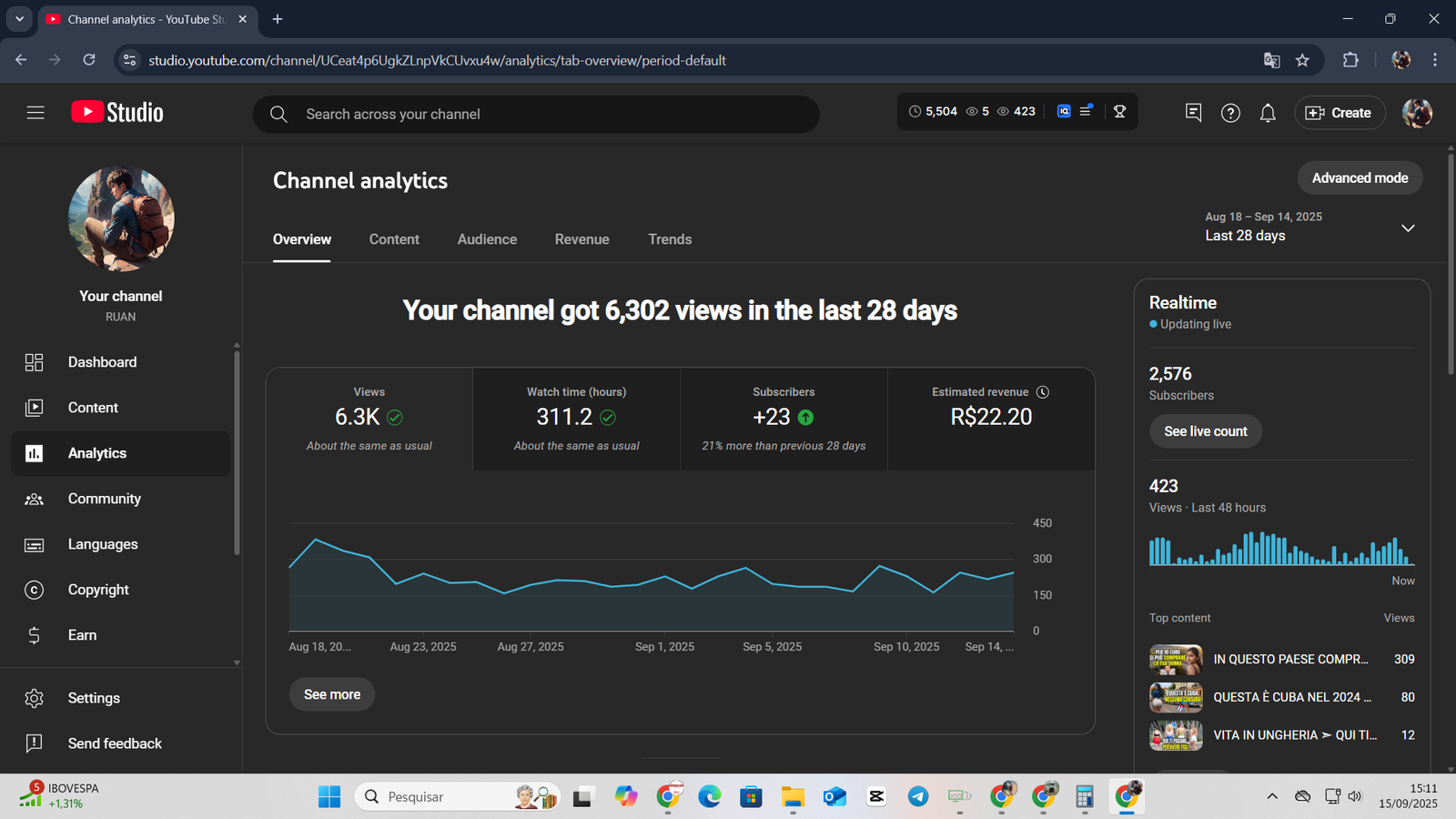Viewport: 1456px width, 819px height.
Task: Open the QUESTA È CUBA NEL 2024 thumbnail
Action: coord(1176,698)
